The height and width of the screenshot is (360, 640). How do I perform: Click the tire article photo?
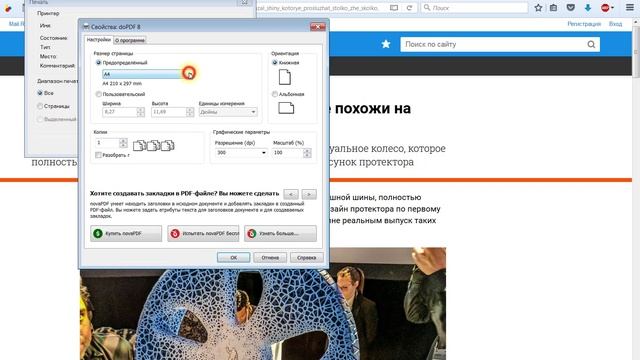(262, 304)
